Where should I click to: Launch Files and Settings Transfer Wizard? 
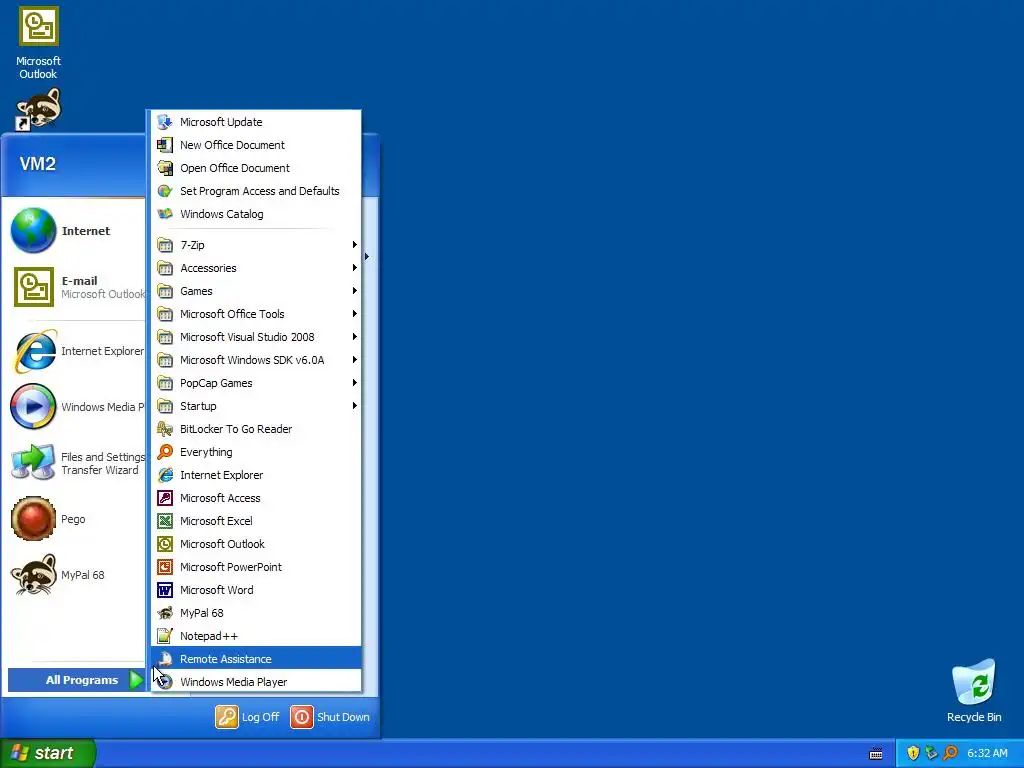76,463
